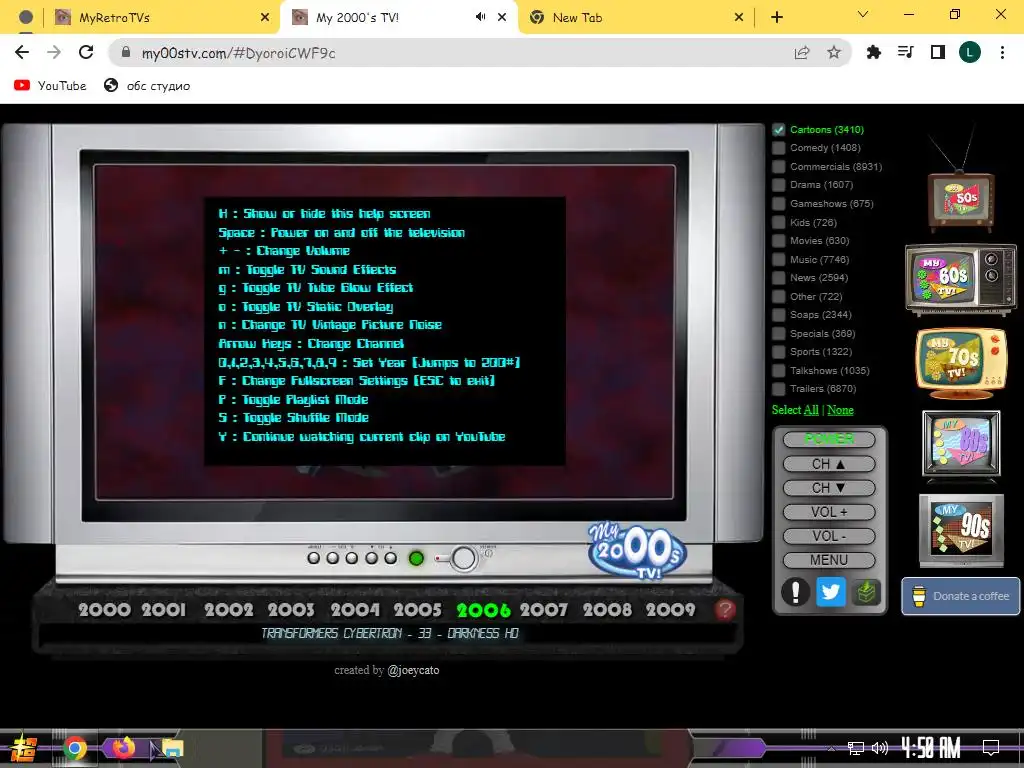The width and height of the screenshot is (1024, 768).
Task: Open the profile avatar L
Action: [x=970, y=52]
